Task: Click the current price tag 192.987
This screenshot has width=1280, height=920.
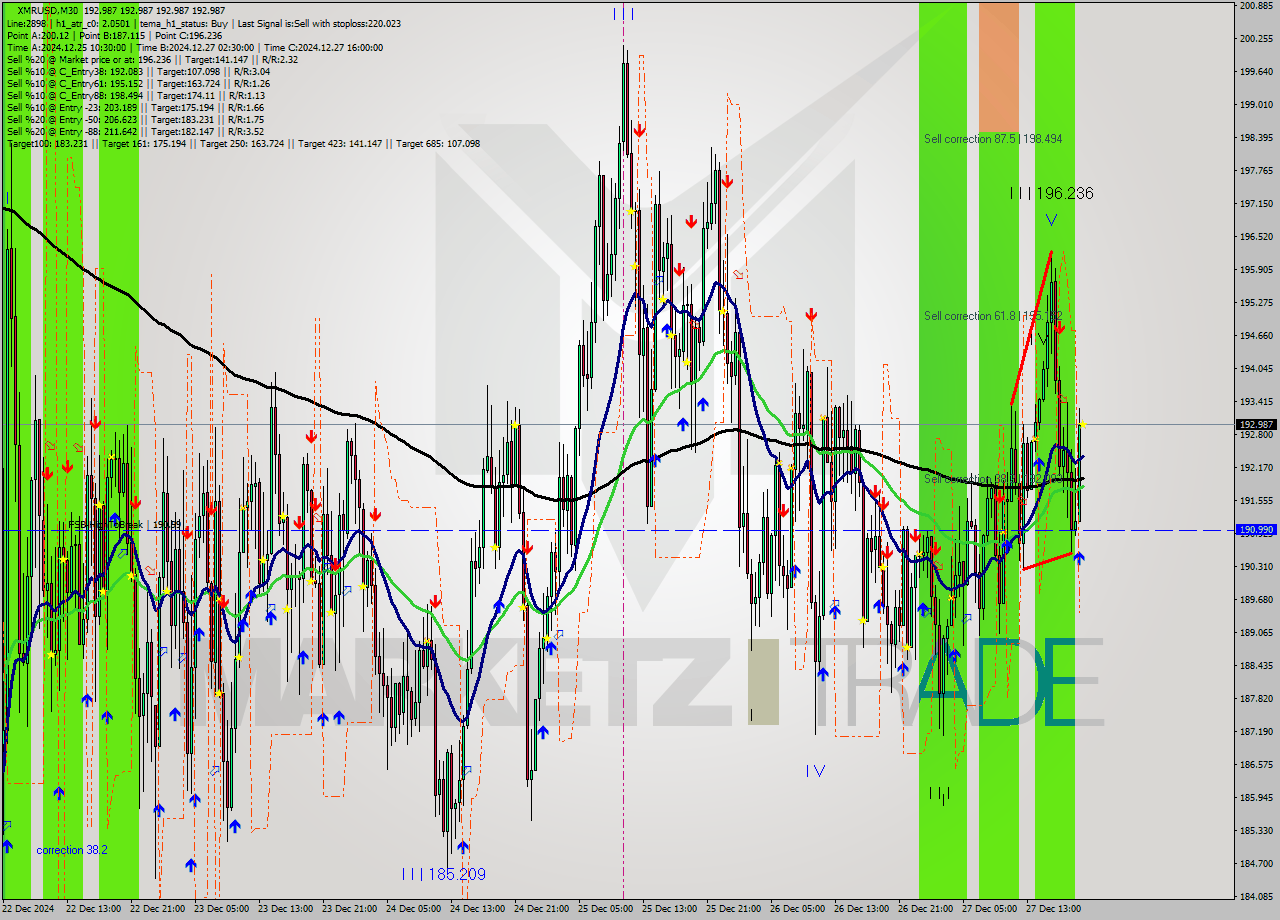Action: click(x=1256, y=424)
